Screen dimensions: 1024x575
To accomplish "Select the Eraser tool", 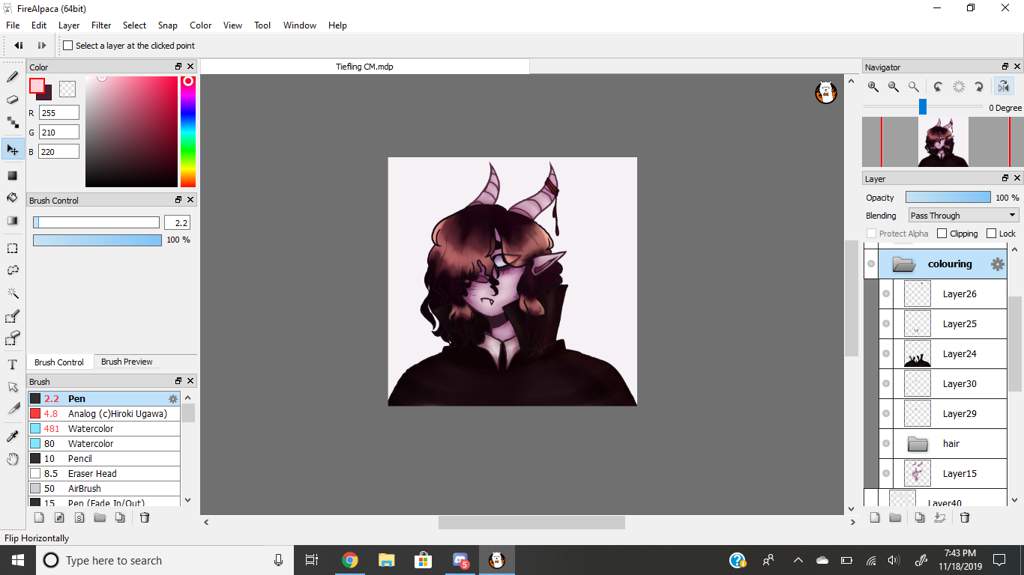I will 12,99.
